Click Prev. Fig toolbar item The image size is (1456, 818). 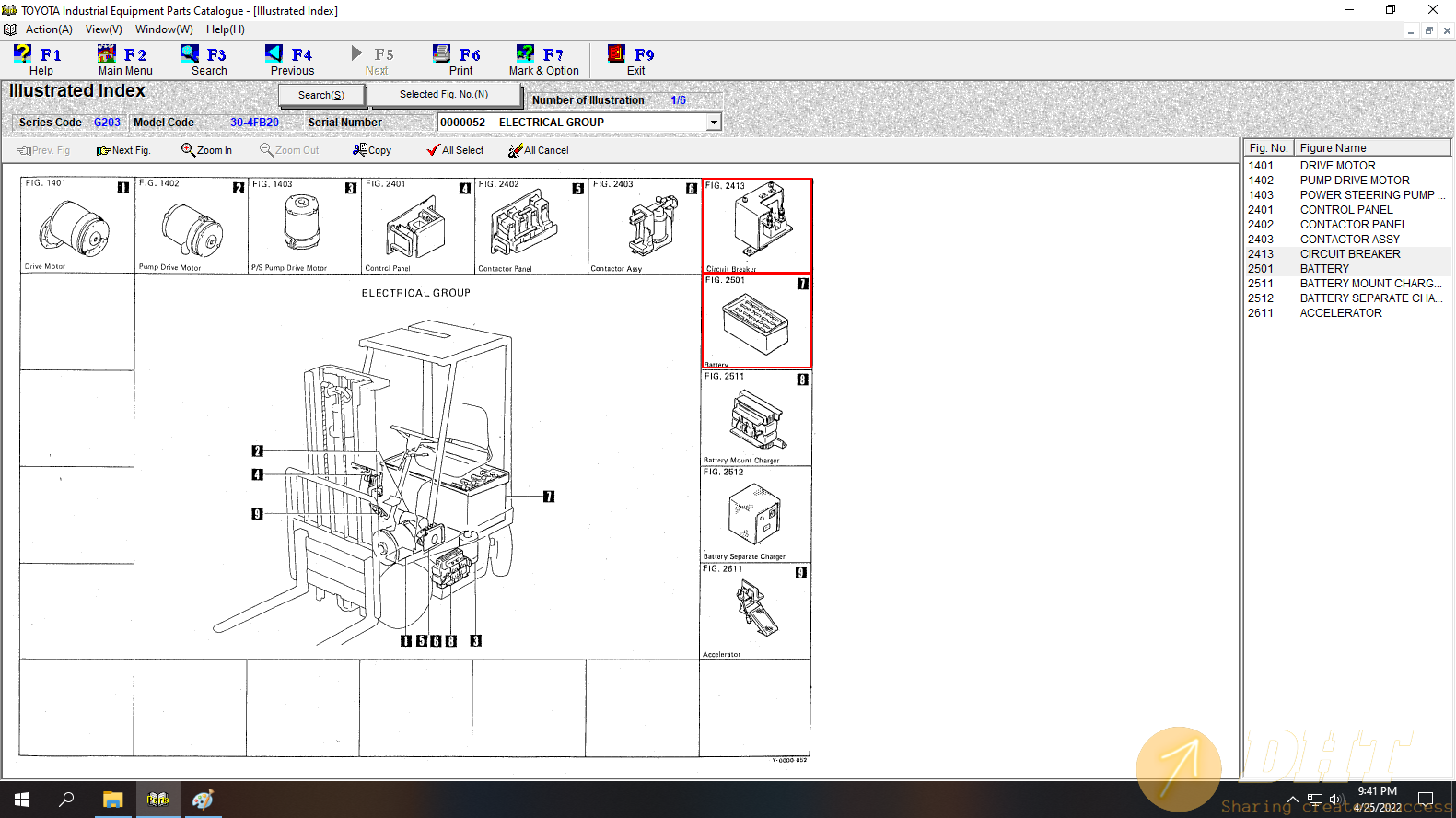pos(43,150)
